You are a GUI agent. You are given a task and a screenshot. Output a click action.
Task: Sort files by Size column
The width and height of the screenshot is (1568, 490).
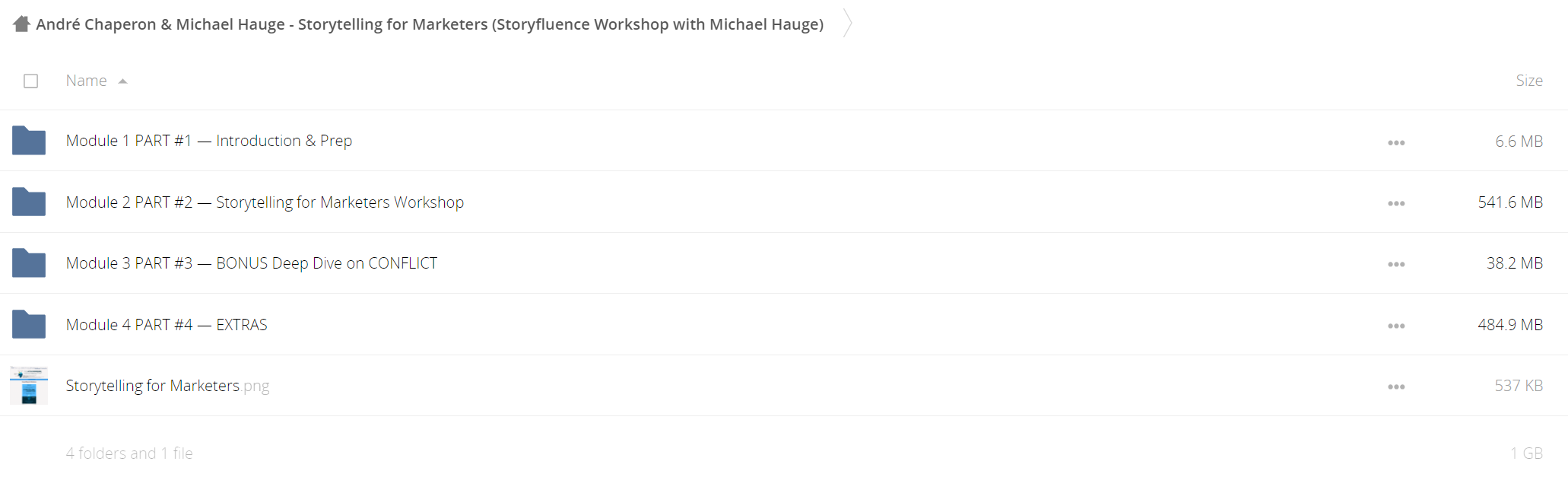[x=1528, y=81]
